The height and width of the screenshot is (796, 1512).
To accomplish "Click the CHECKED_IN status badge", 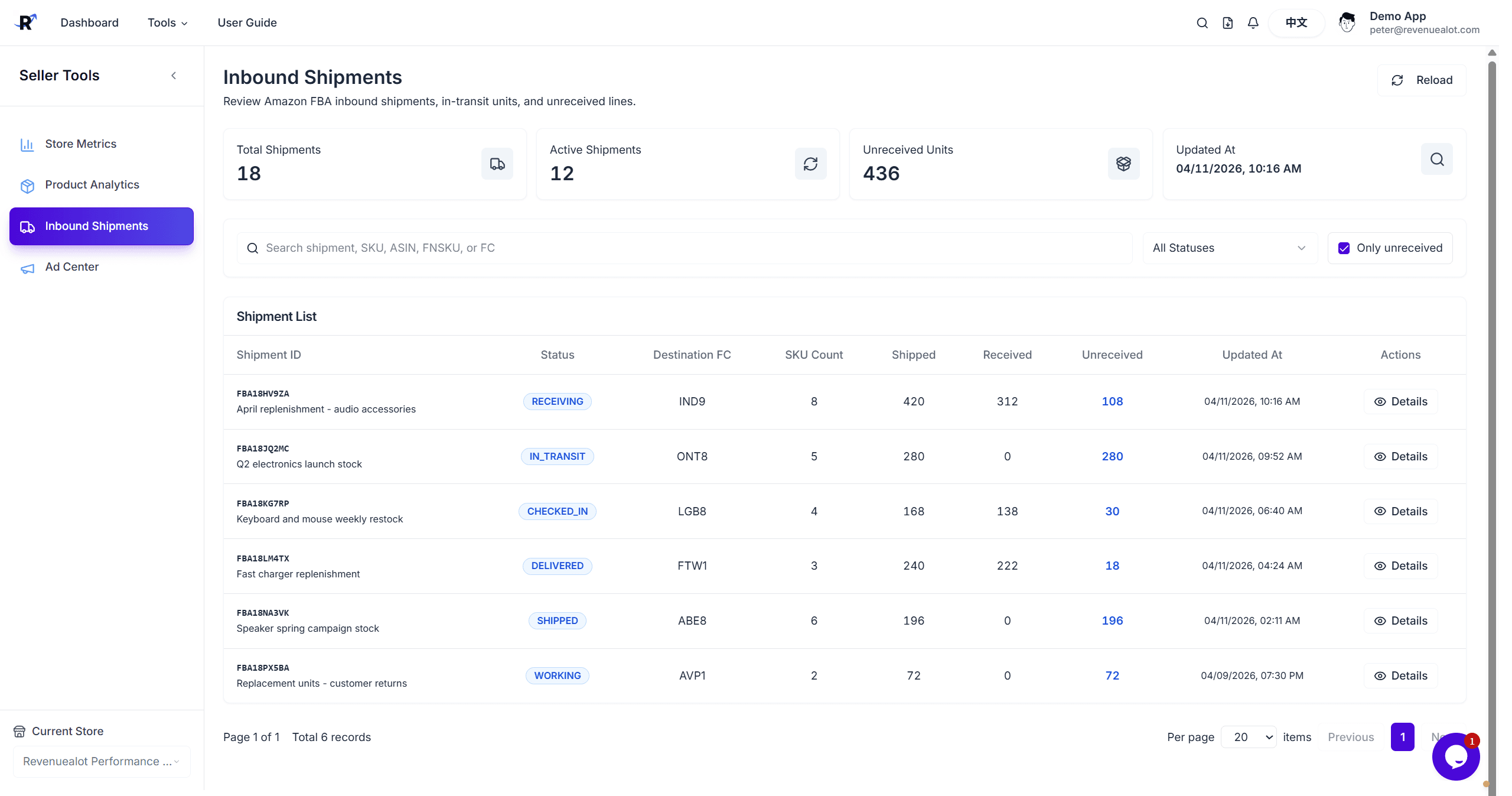I will pos(557,512).
